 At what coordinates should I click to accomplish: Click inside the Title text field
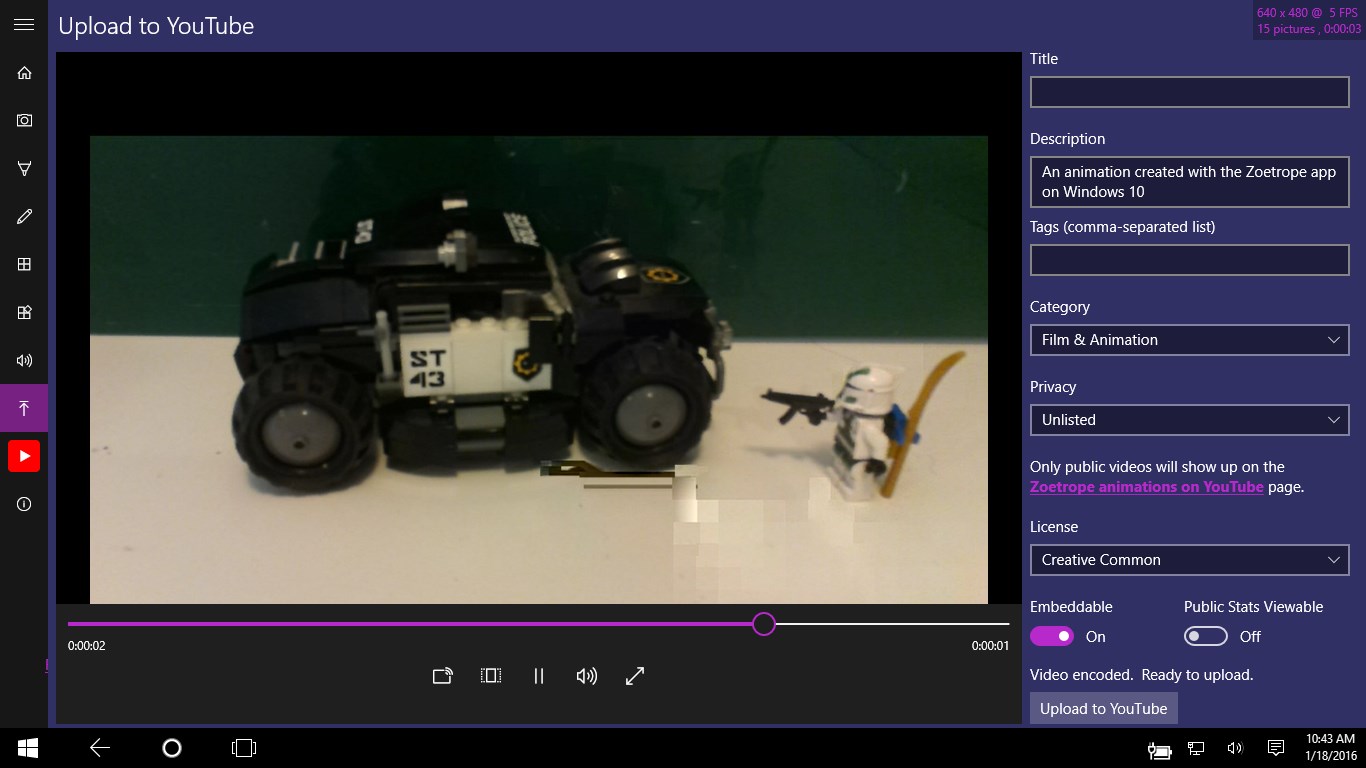(x=1189, y=91)
